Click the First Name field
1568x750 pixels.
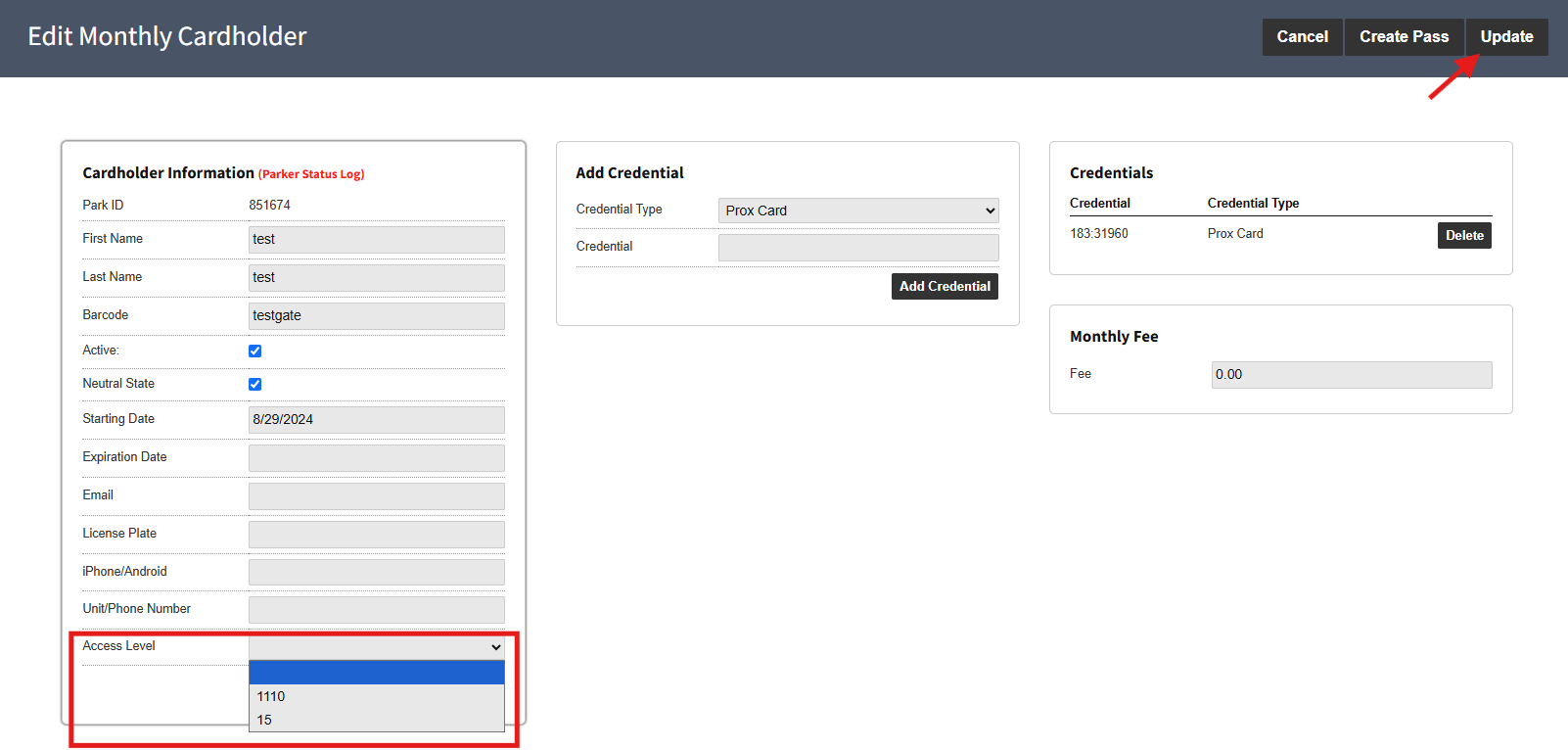(377, 240)
